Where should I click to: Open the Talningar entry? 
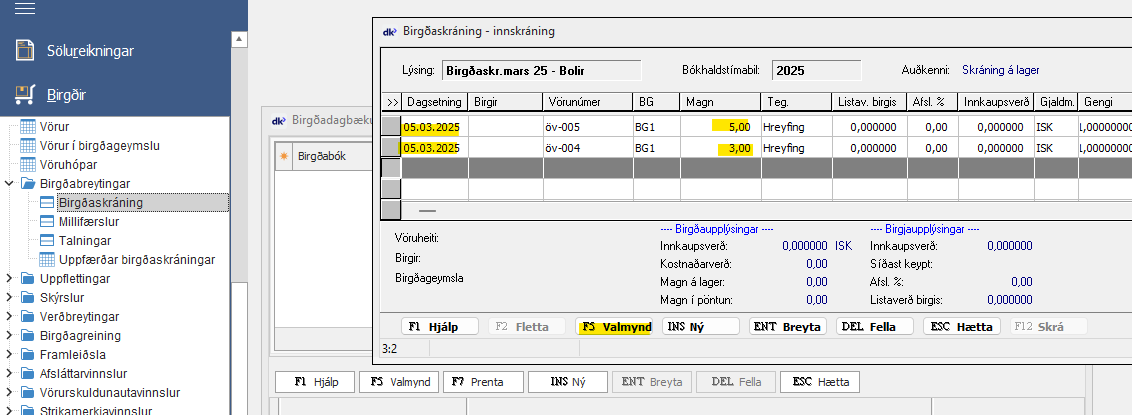point(84,241)
